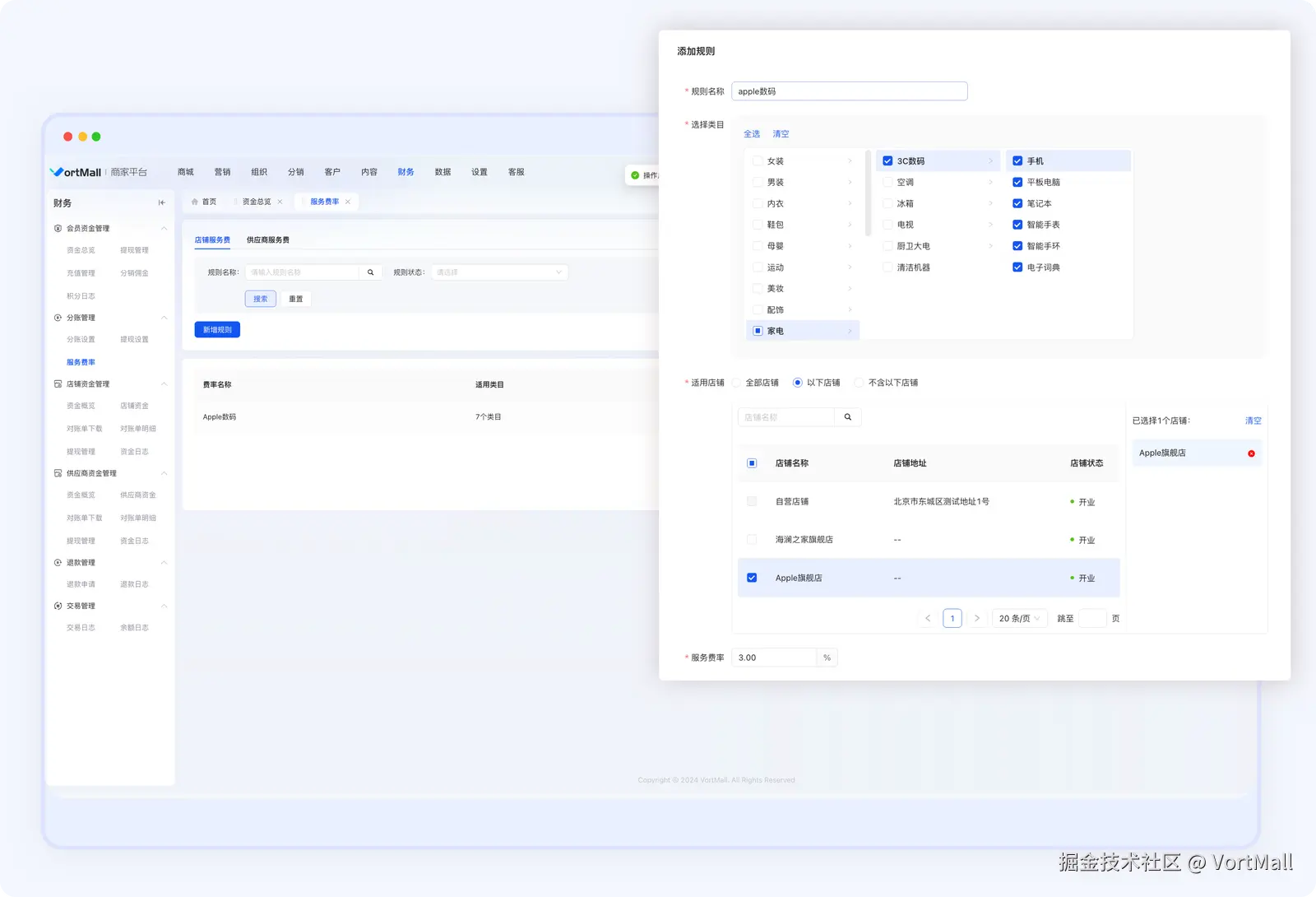This screenshot has width=1316, height=897.
Task: Switch to the 店铺服务费 tab
Action: [212, 240]
